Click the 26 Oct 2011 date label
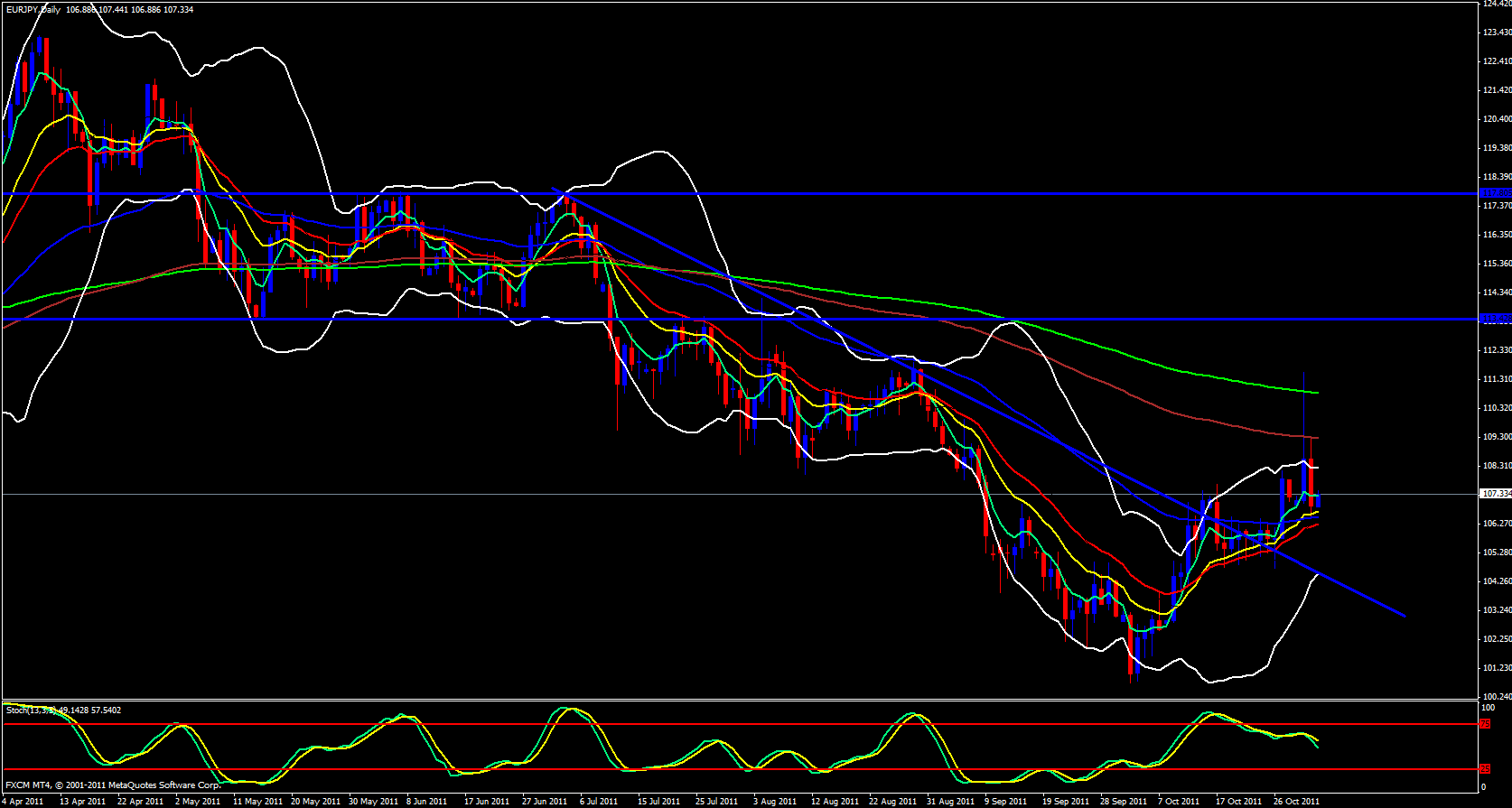The width and height of the screenshot is (1512, 808). pos(1296,801)
